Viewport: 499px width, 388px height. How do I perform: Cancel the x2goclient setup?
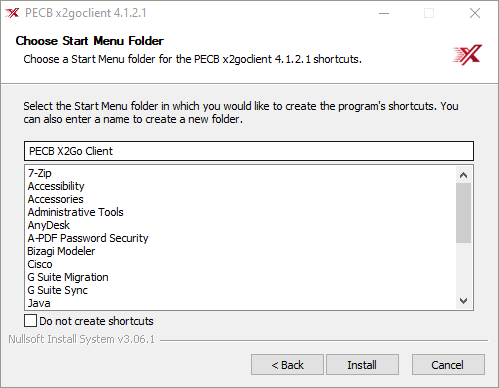(x=448, y=365)
